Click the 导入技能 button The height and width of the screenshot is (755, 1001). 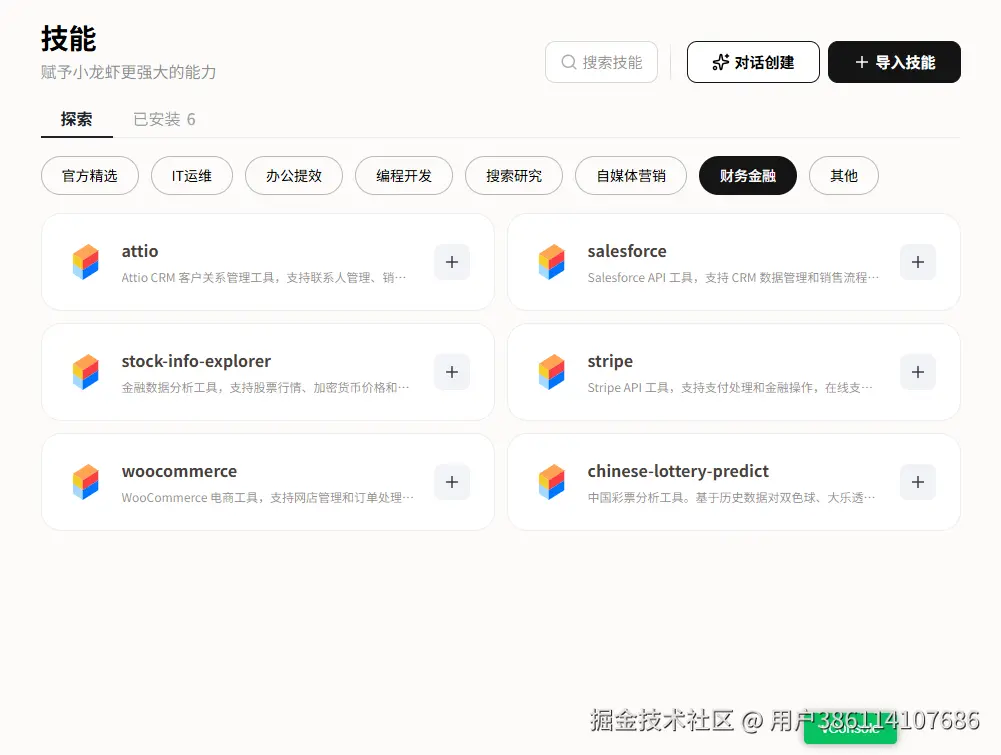click(894, 62)
